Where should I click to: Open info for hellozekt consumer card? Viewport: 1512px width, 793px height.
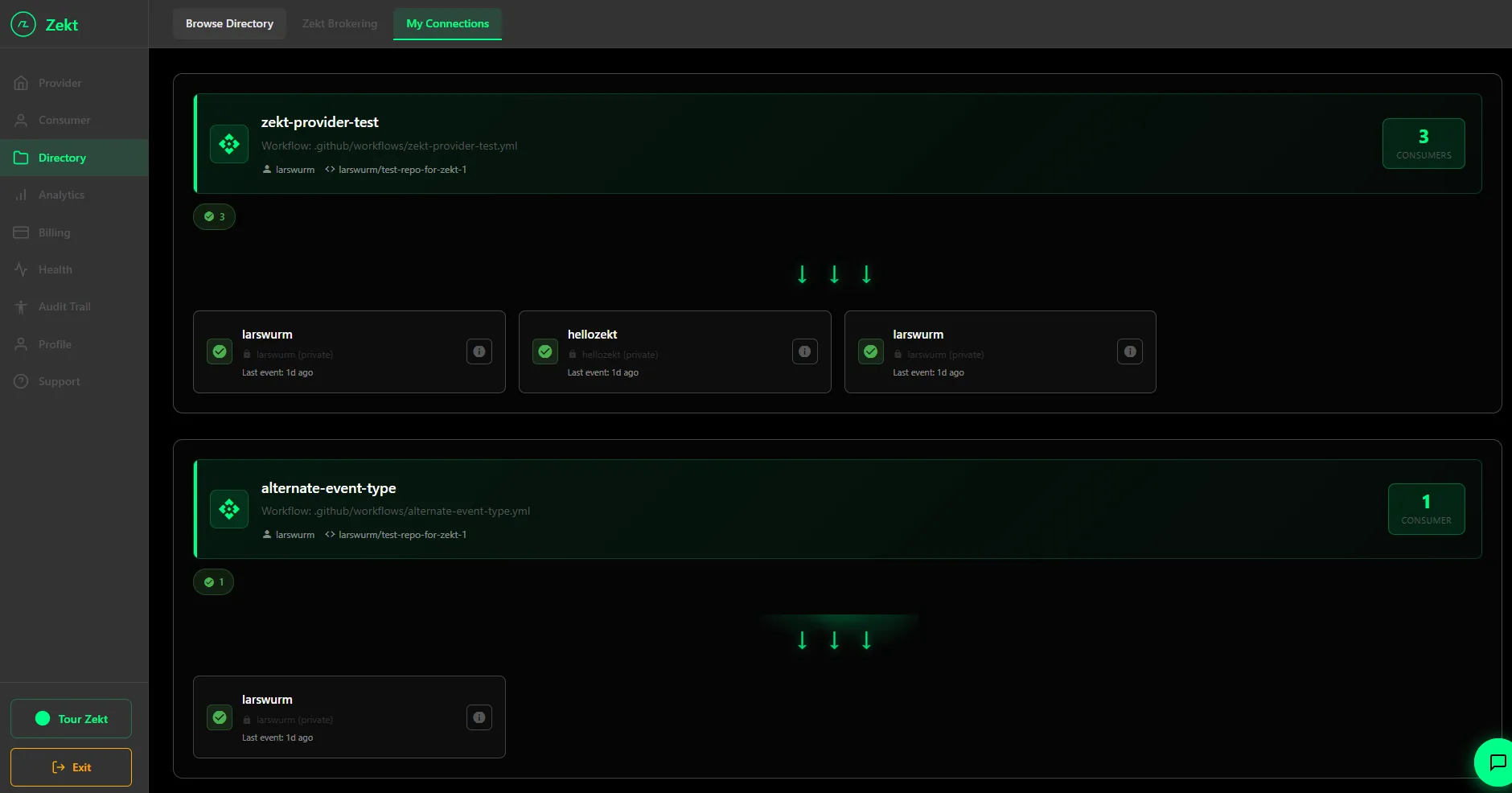pyautogui.click(x=804, y=351)
